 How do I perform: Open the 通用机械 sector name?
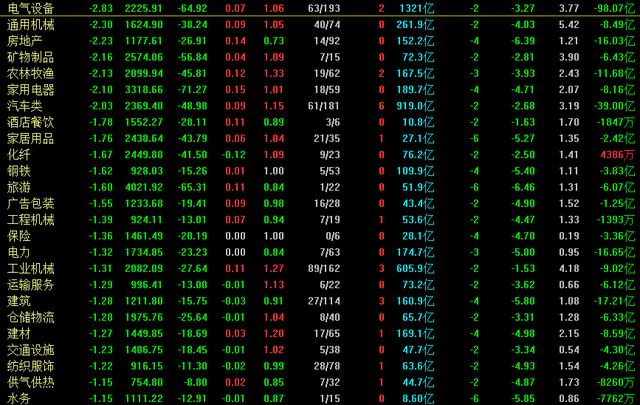pyautogui.click(x=31, y=25)
